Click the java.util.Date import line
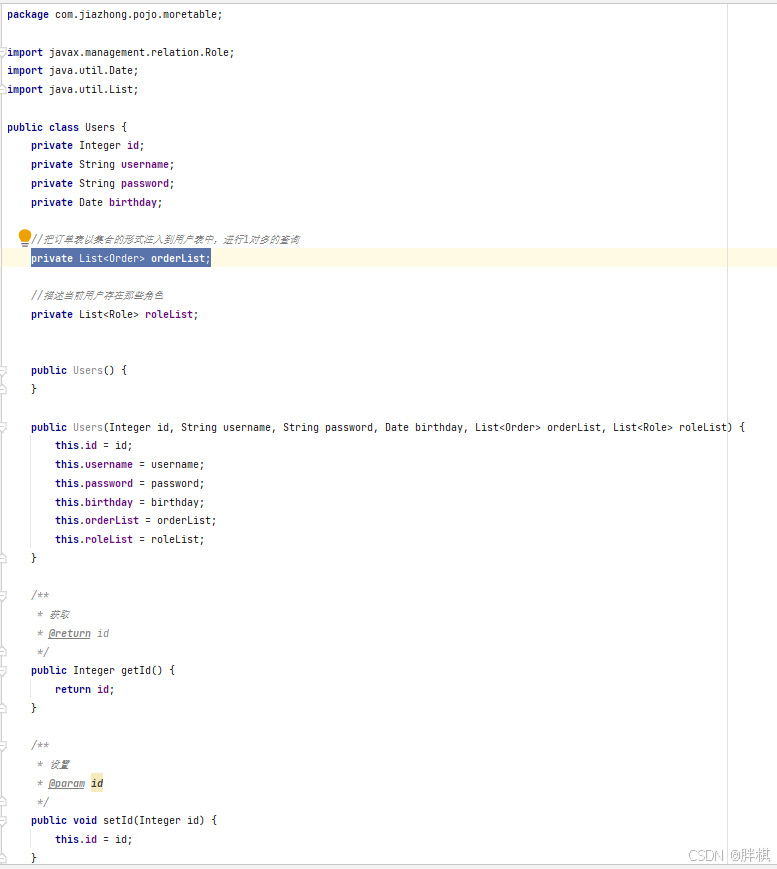The width and height of the screenshot is (777, 869). [x=73, y=70]
